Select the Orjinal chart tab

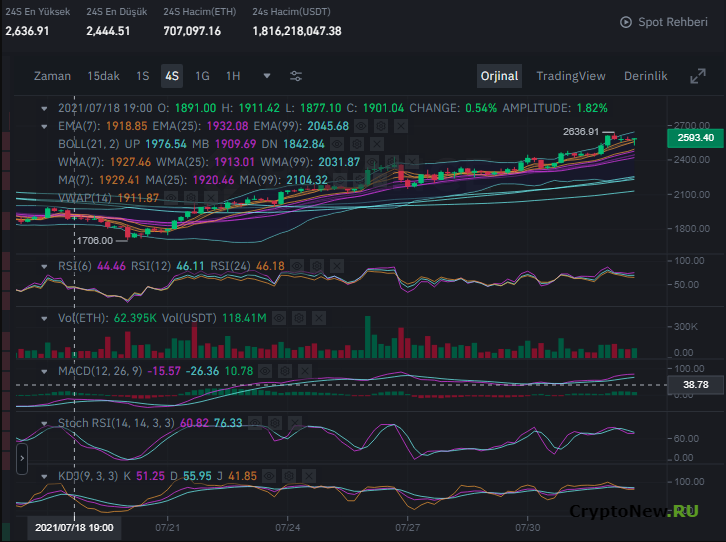(499, 76)
